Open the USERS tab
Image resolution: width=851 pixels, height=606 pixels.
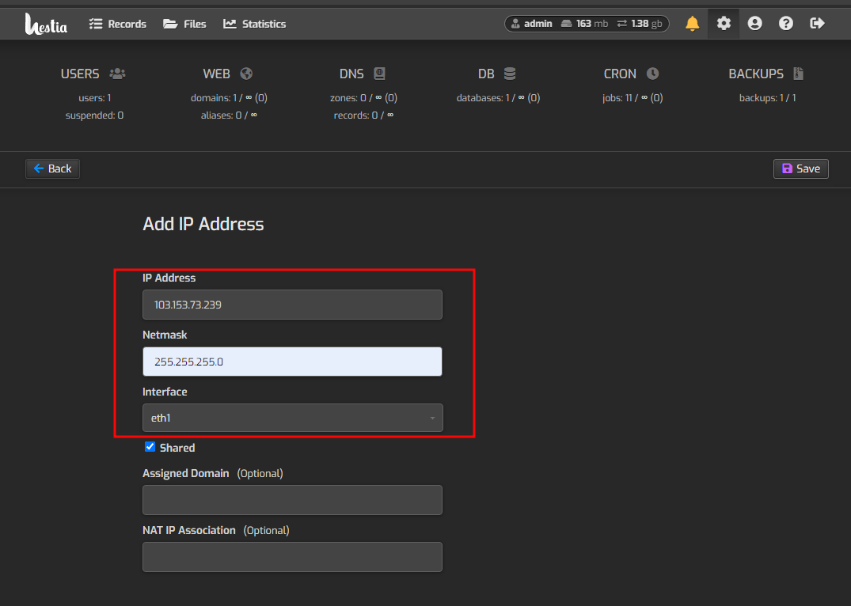click(94, 74)
